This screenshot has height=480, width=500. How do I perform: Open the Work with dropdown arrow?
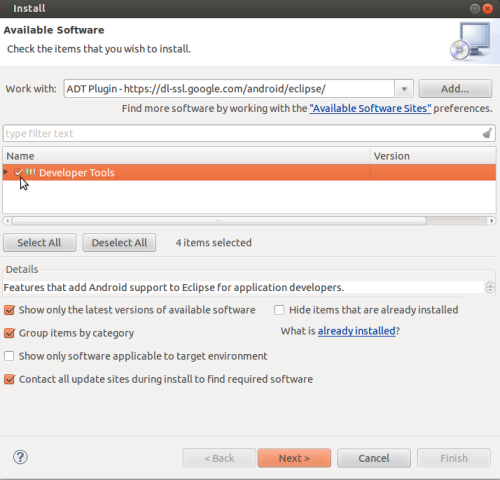click(404, 89)
